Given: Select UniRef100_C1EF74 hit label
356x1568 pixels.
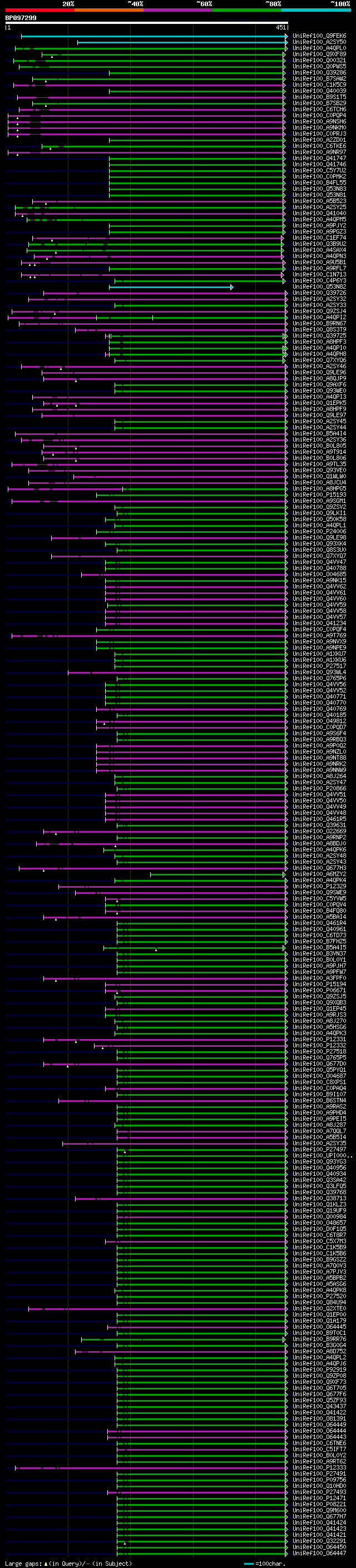Looking at the screenshot, I should tap(319, 238).
